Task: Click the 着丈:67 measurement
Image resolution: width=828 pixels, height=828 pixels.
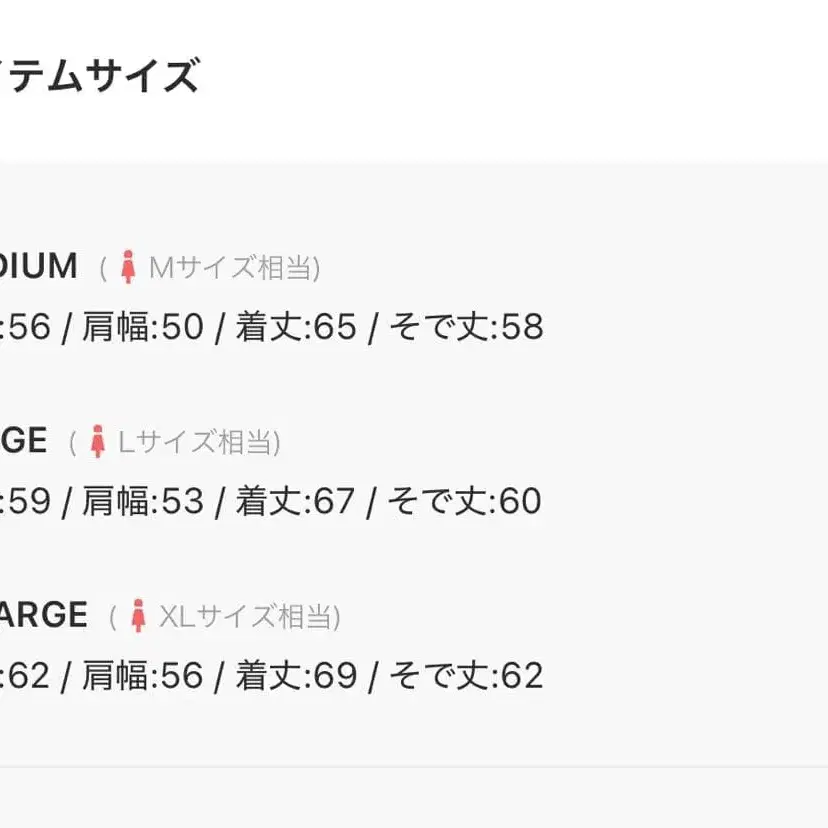Action: tap(296, 501)
